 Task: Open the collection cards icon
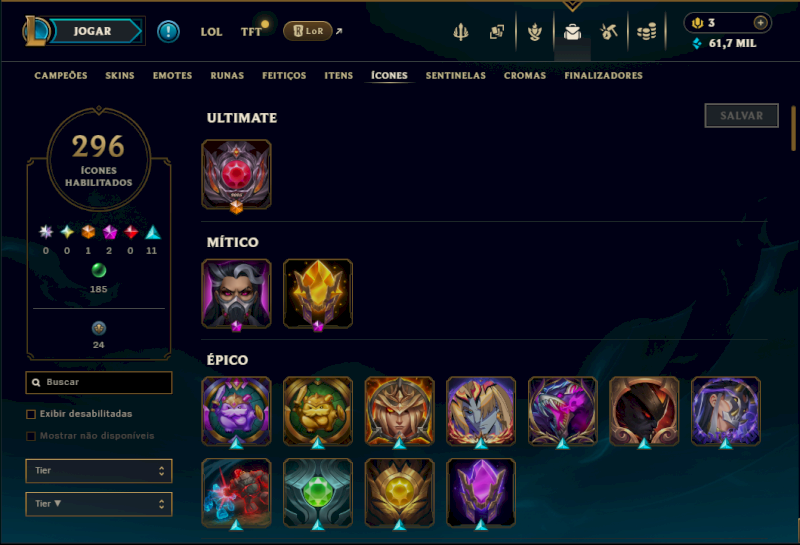click(497, 32)
